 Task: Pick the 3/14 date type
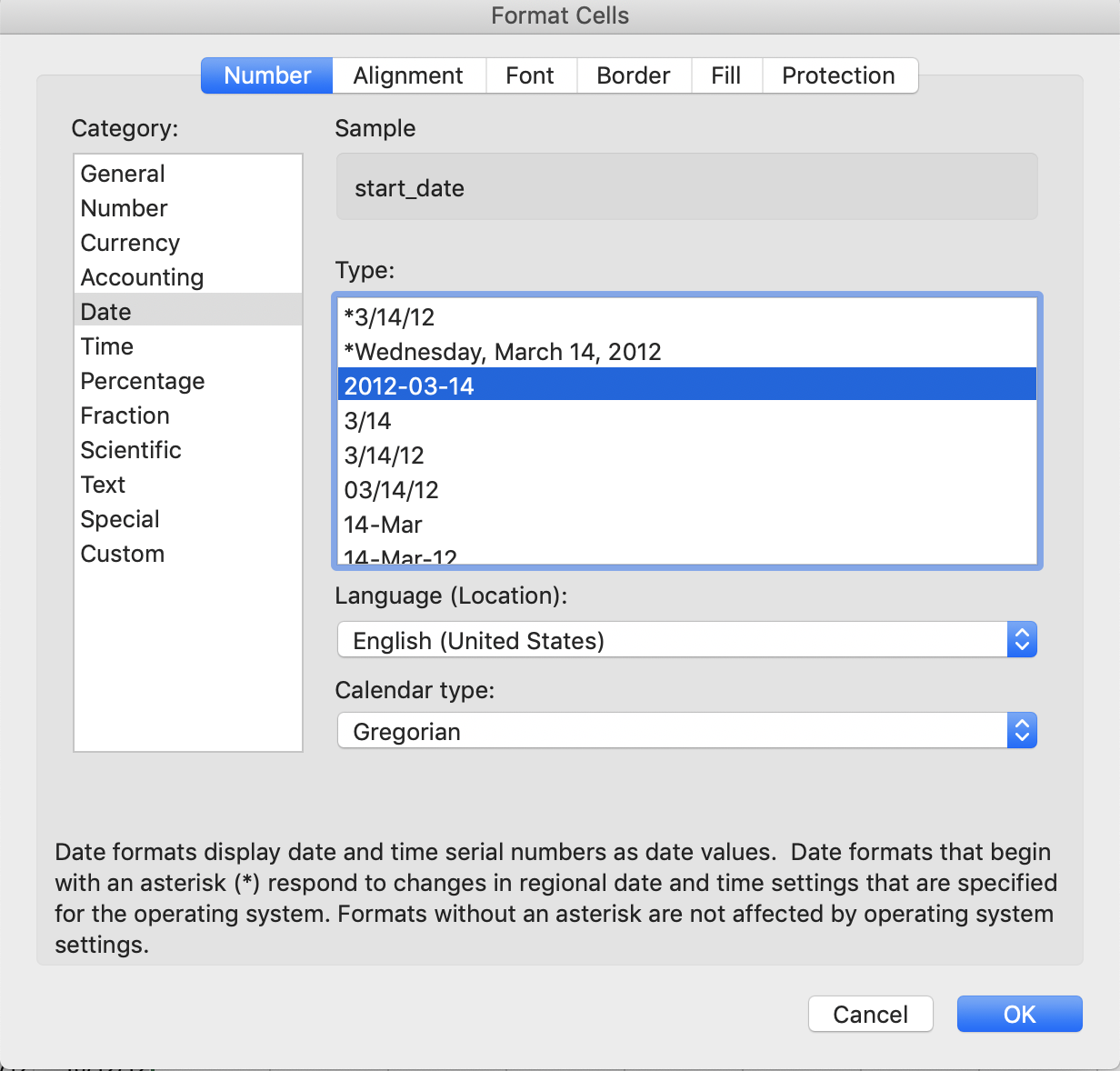[687, 421]
